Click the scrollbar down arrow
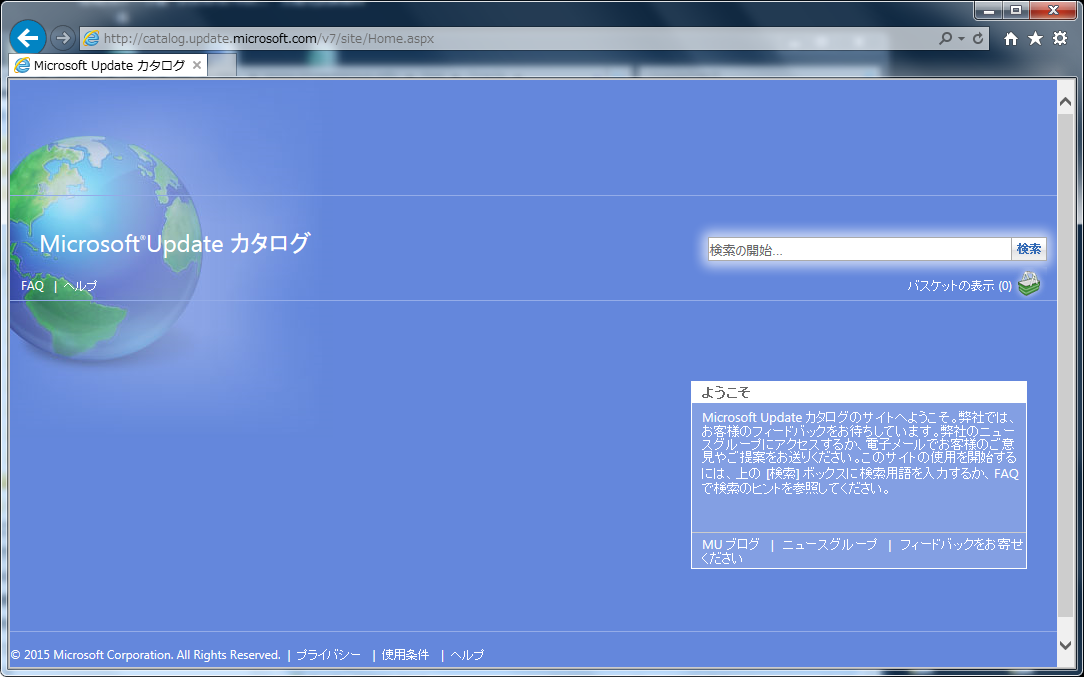 (1066, 645)
